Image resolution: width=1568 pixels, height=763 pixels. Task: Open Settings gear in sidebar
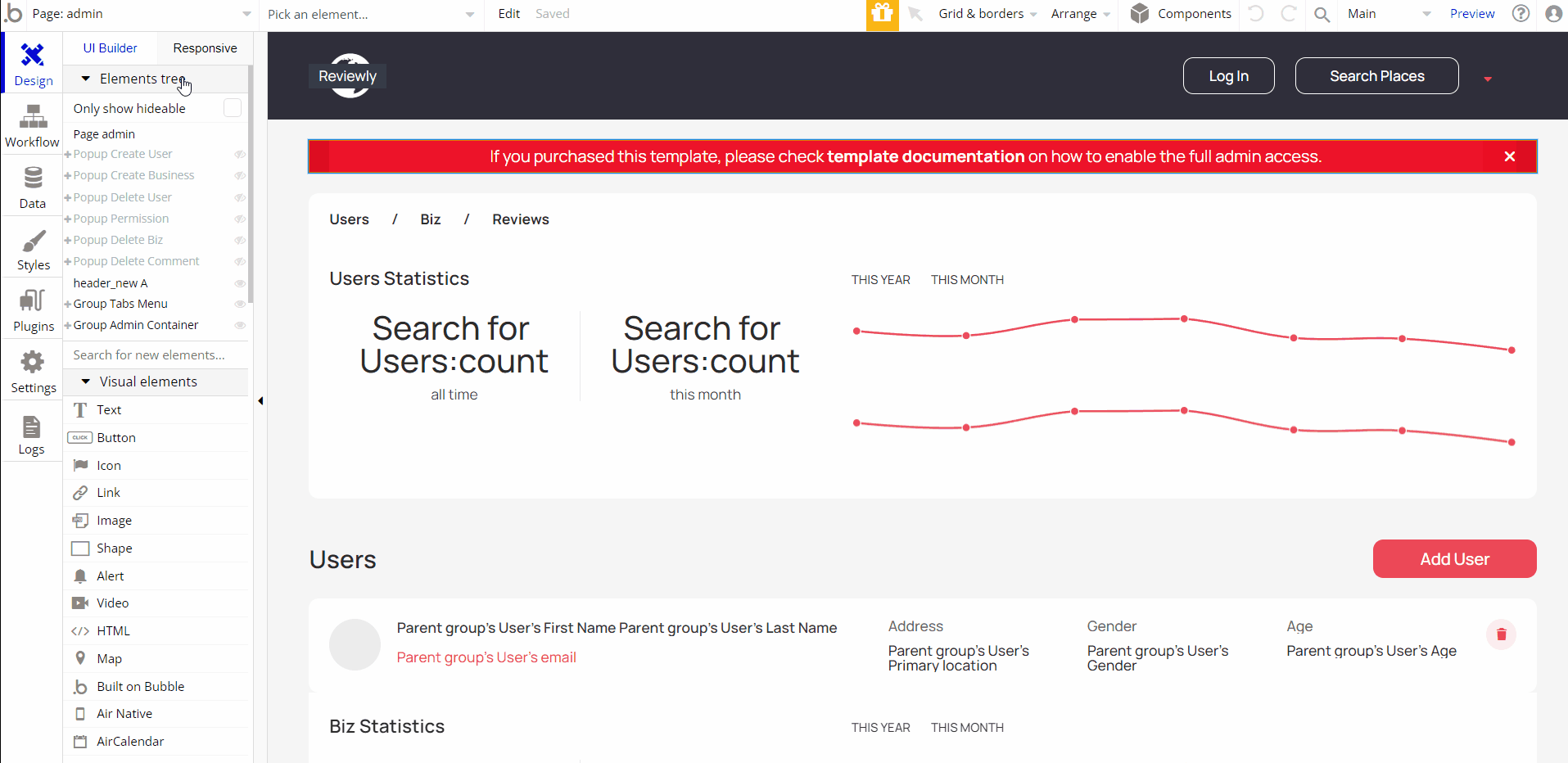(x=33, y=362)
